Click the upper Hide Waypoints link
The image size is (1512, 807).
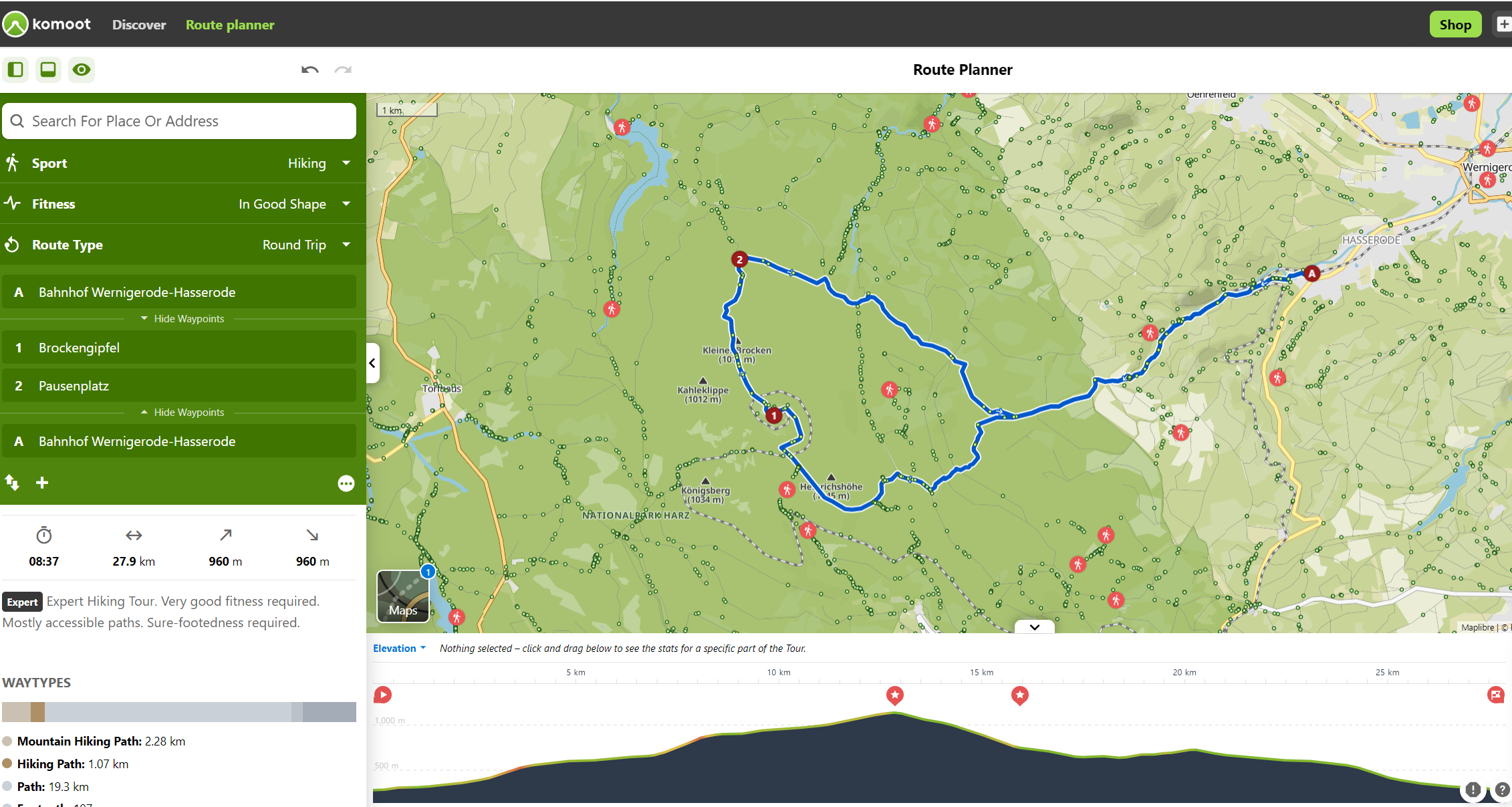click(183, 319)
